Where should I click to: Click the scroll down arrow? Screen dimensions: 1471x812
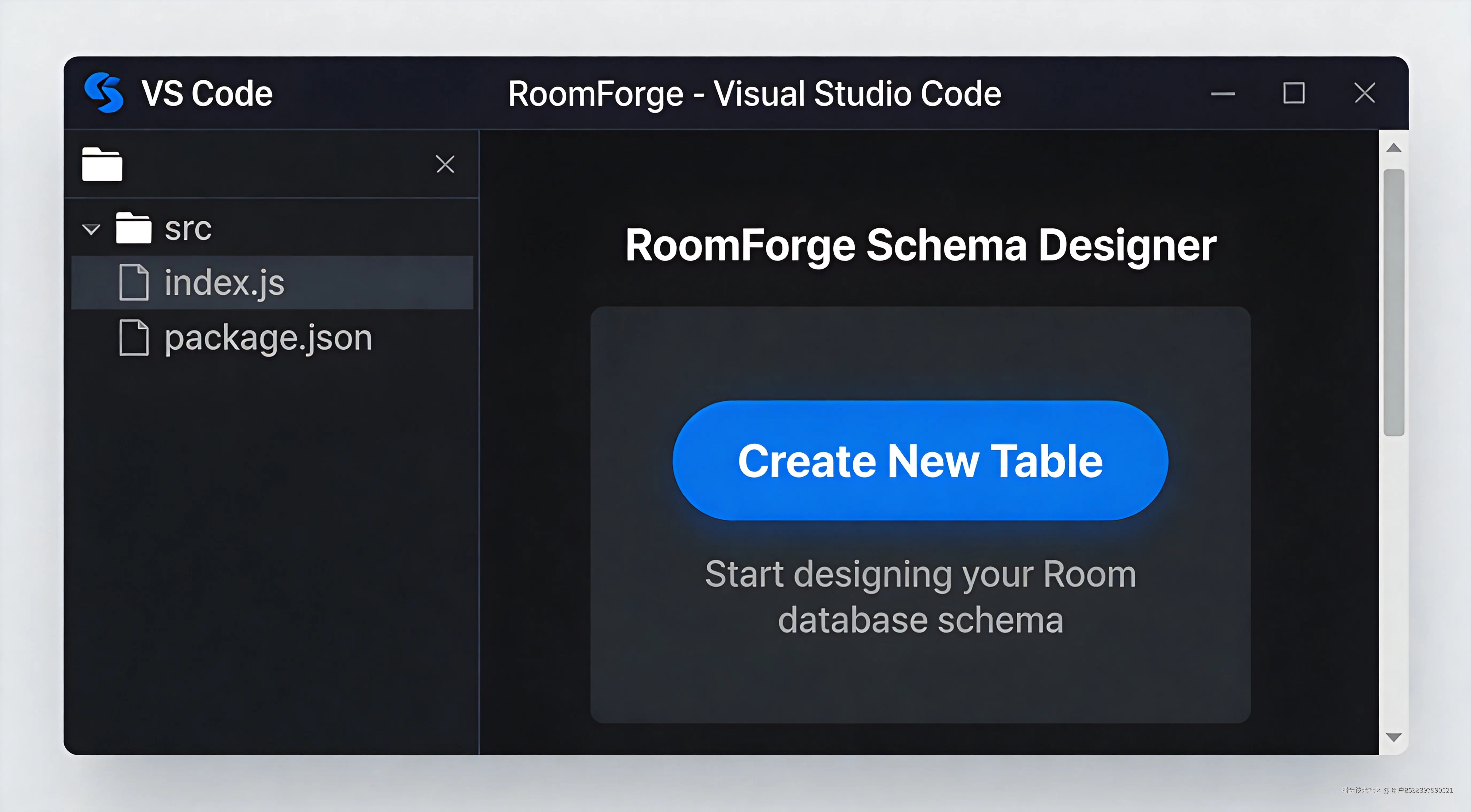point(1394,737)
